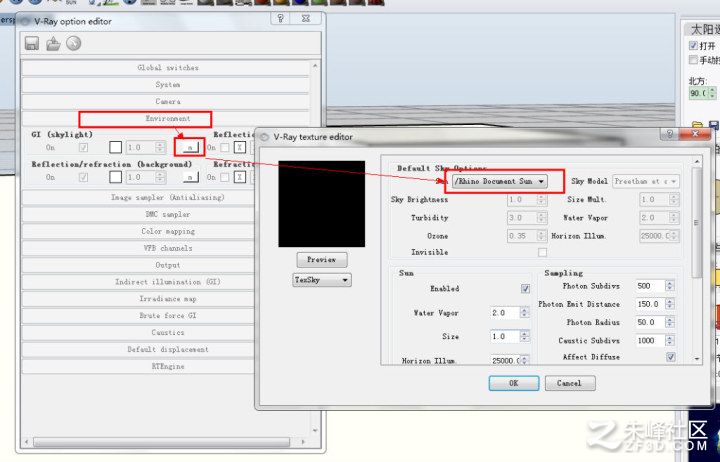This screenshot has width=720, height=462.
Task: Expand the Indirect illumination (GI) rollout
Action: [168, 282]
